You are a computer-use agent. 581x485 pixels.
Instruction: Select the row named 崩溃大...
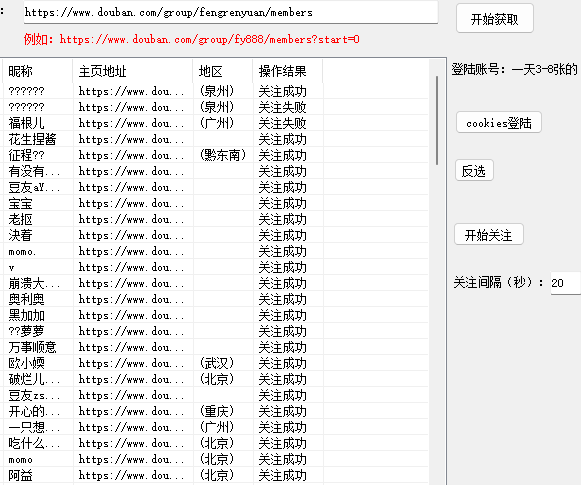coord(215,283)
